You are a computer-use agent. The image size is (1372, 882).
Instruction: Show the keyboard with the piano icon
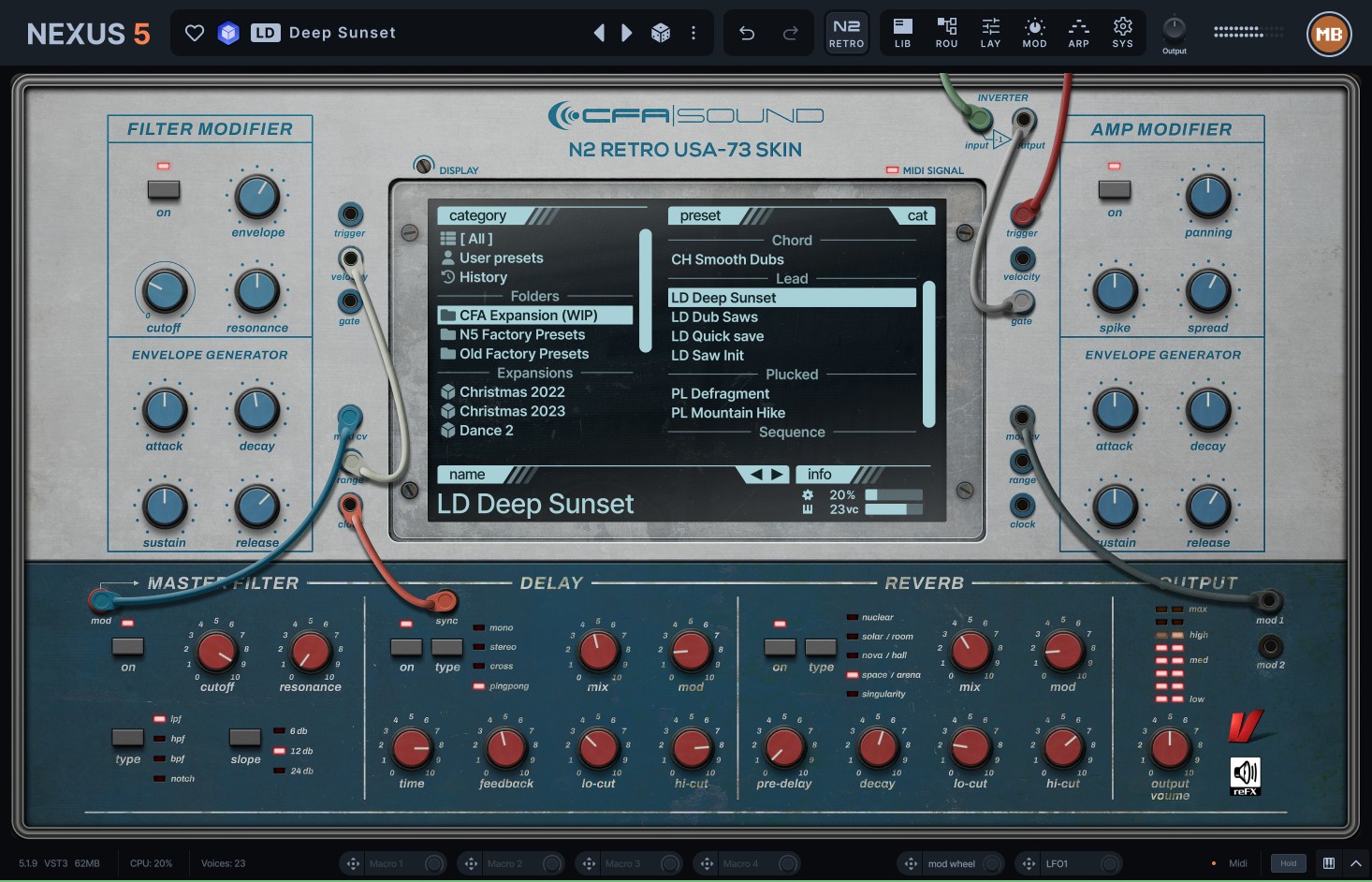1329,863
